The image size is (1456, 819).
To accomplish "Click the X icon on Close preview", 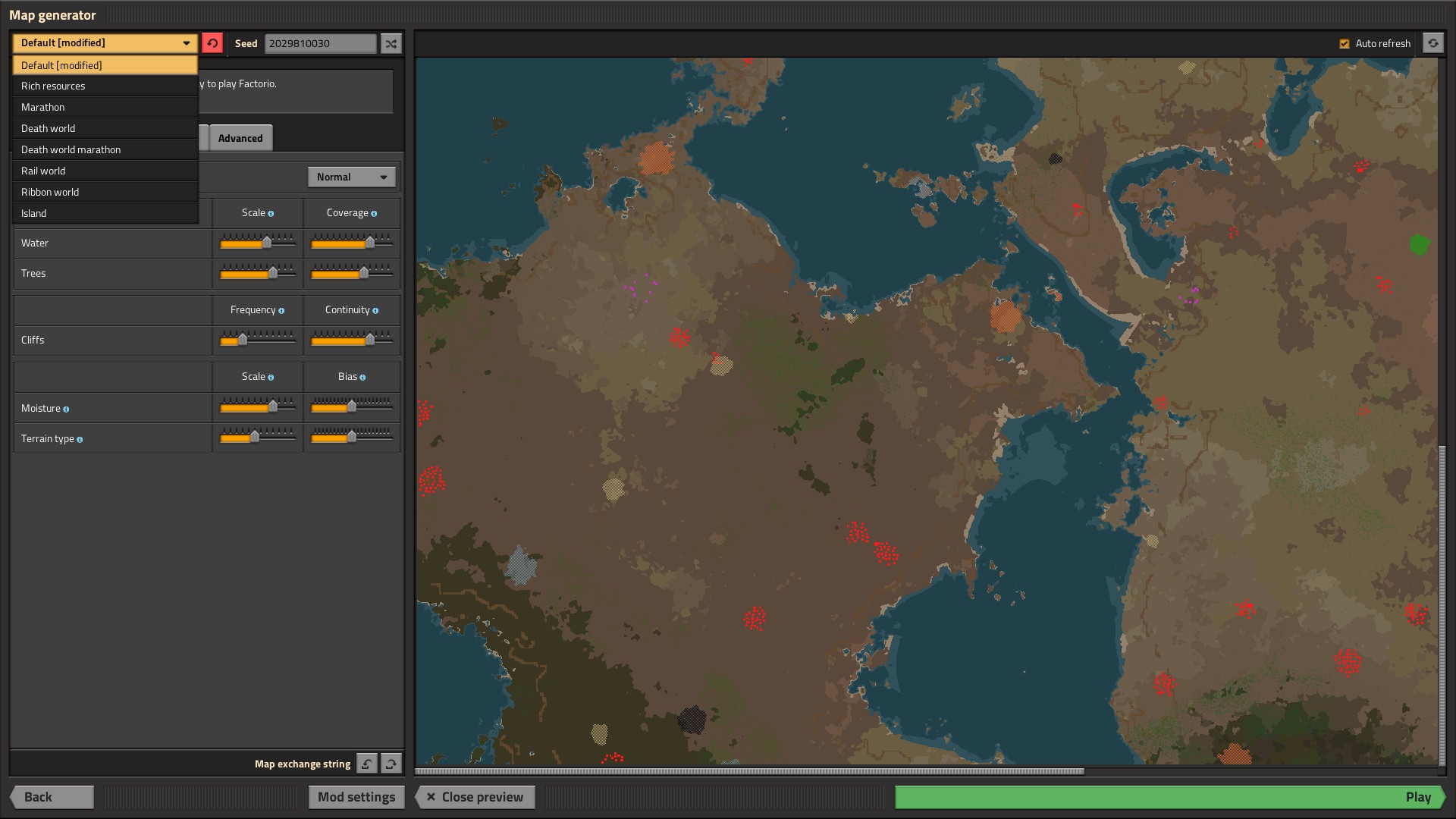I will coord(431,797).
